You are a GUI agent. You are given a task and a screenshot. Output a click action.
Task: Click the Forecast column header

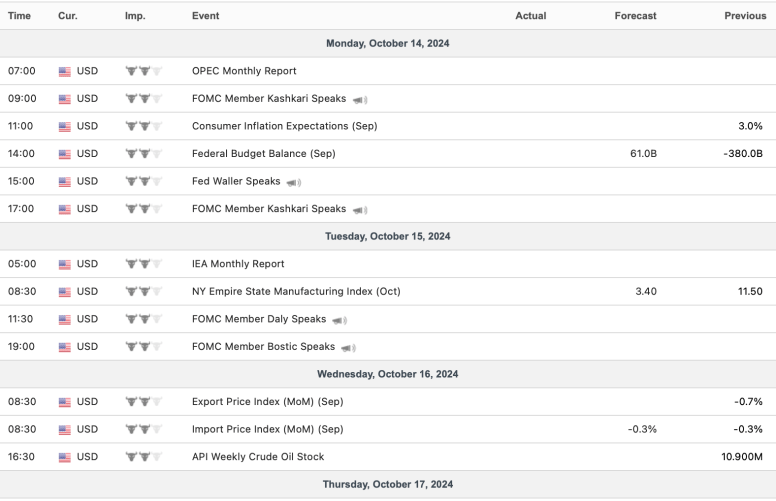click(636, 16)
